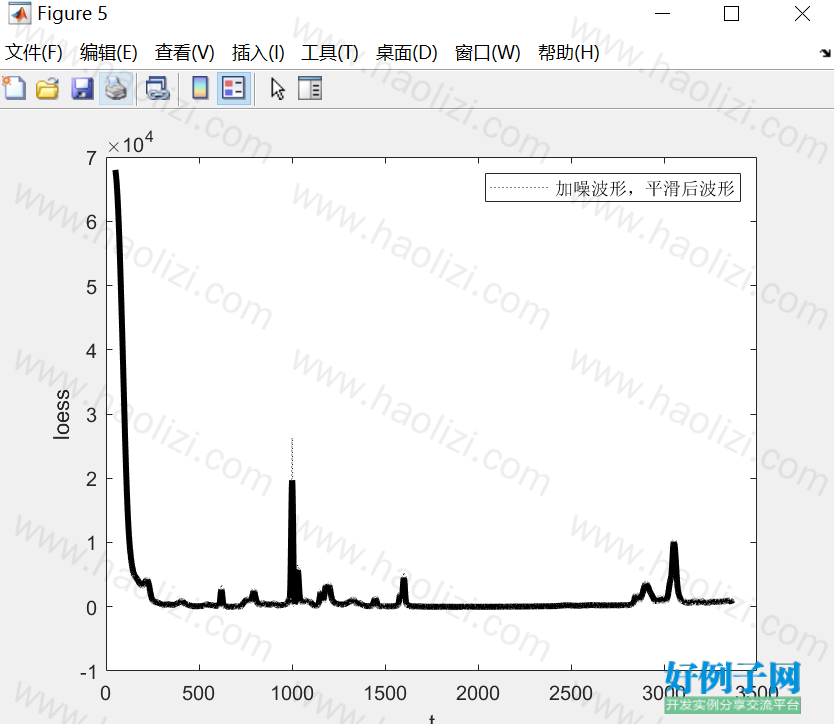The width and height of the screenshot is (834, 724).
Task: Click the loess y-axis label
Action: (62, 414)
